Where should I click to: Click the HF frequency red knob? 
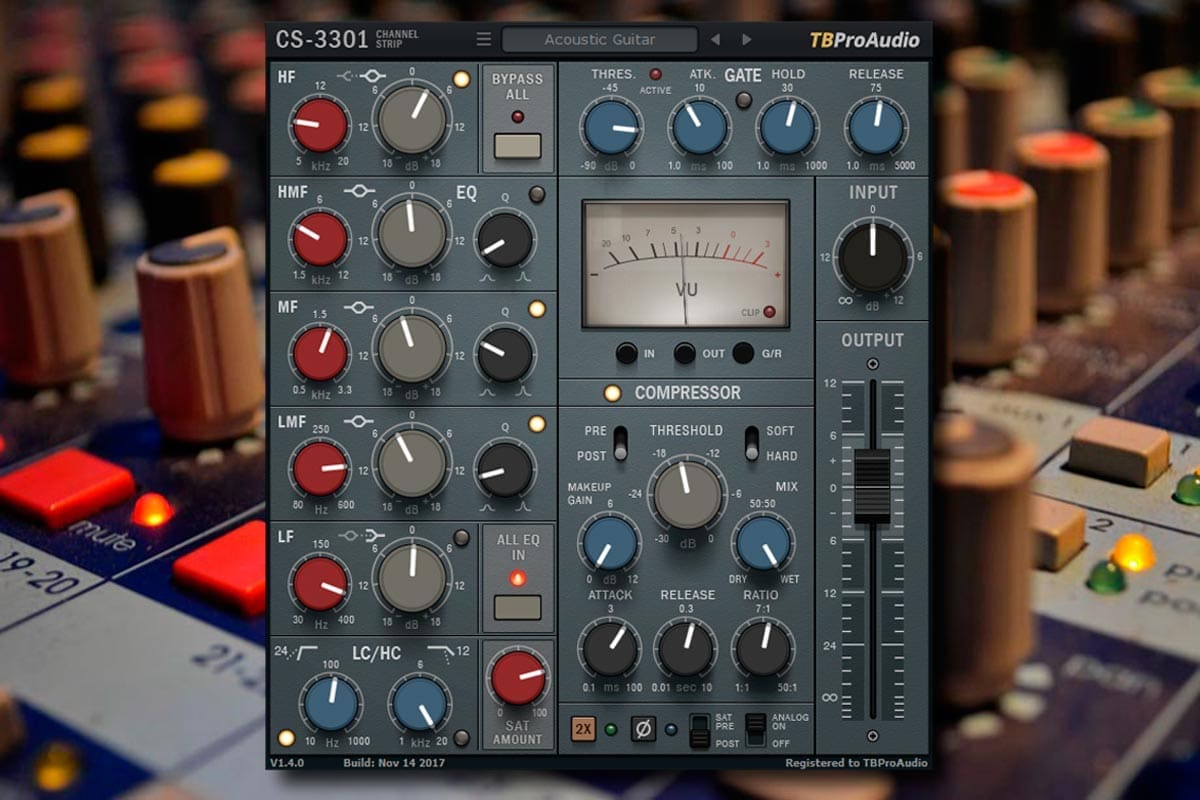[320, 125]
